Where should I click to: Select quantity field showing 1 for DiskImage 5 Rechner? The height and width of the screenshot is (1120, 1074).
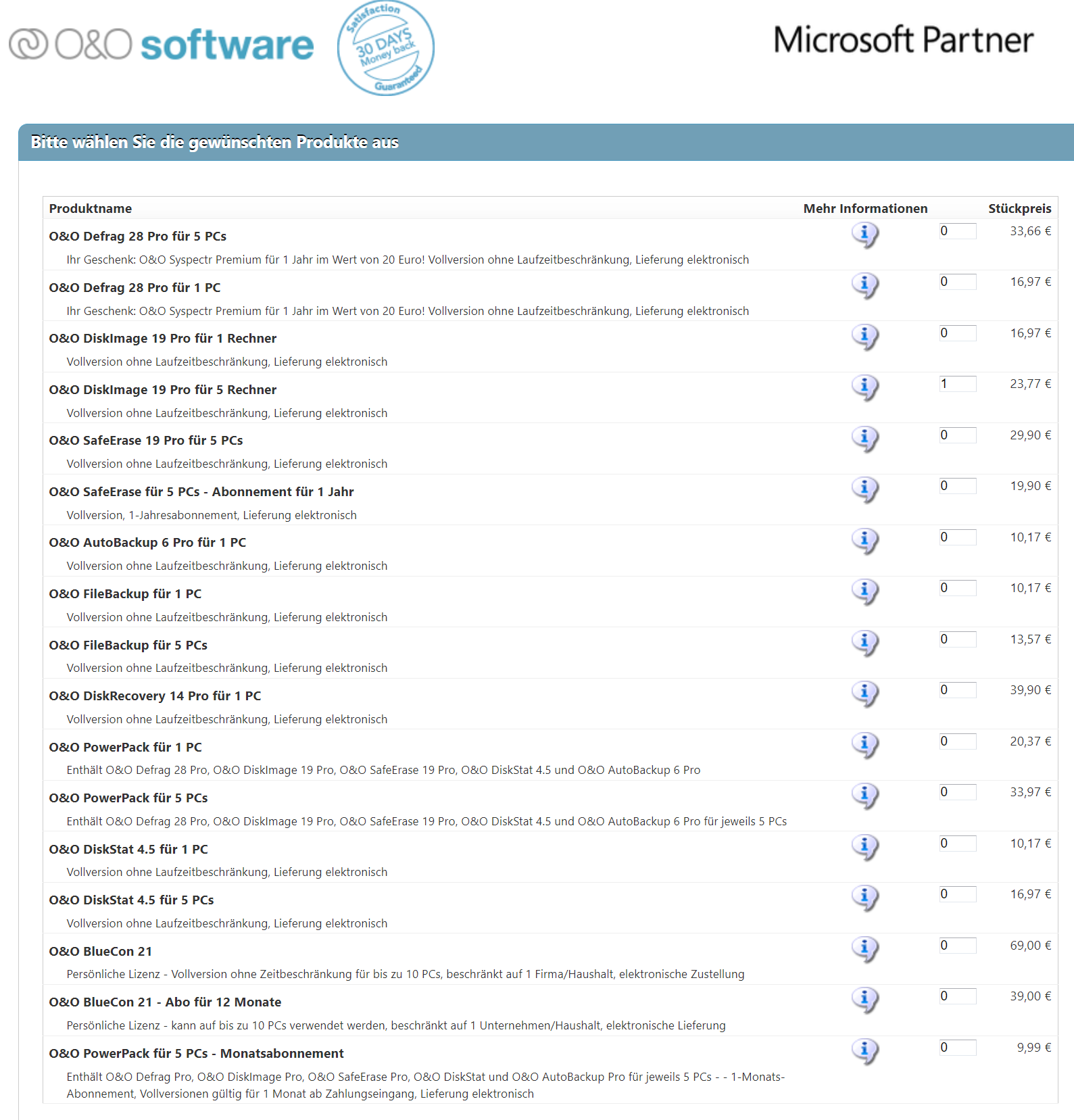click(x=958, y=384)
